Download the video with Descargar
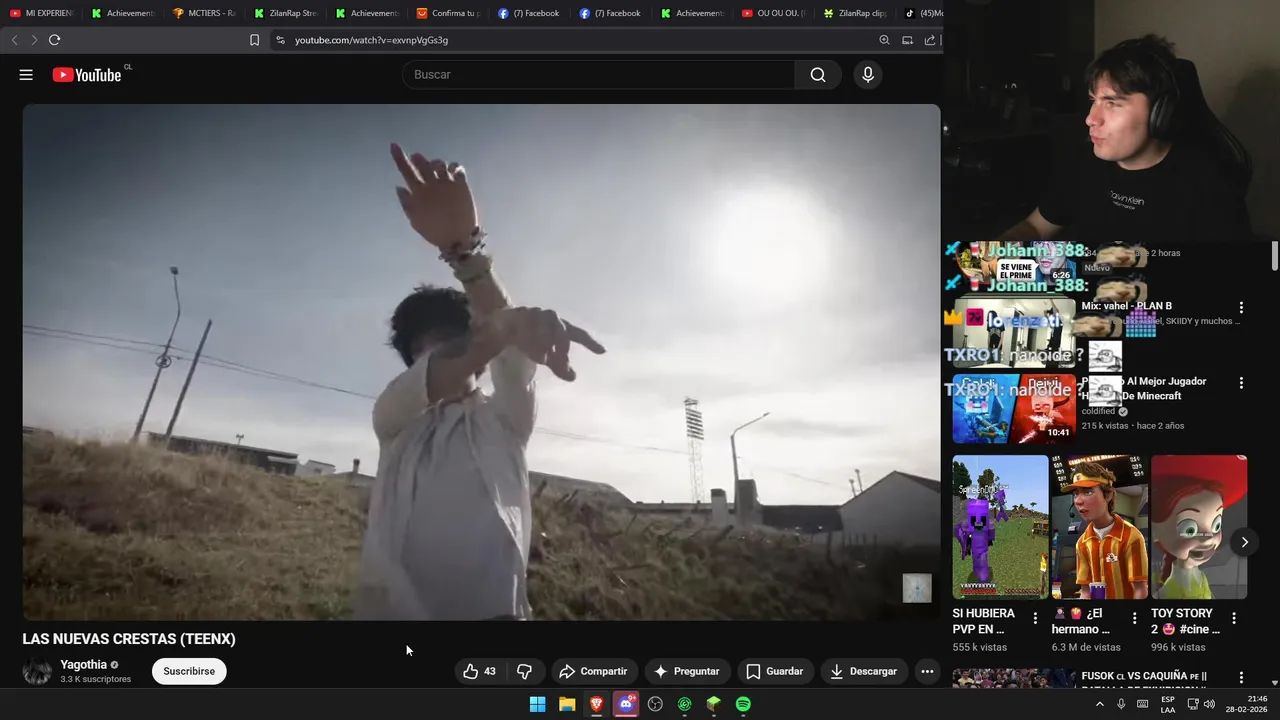Screen dimensions: 1280x720 tap(863, 671)
